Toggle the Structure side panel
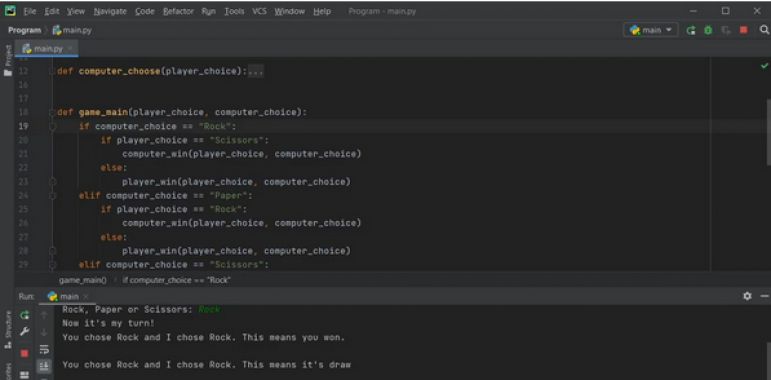The image size is (771, 380). pyautogui.click(x=8, y=330)
